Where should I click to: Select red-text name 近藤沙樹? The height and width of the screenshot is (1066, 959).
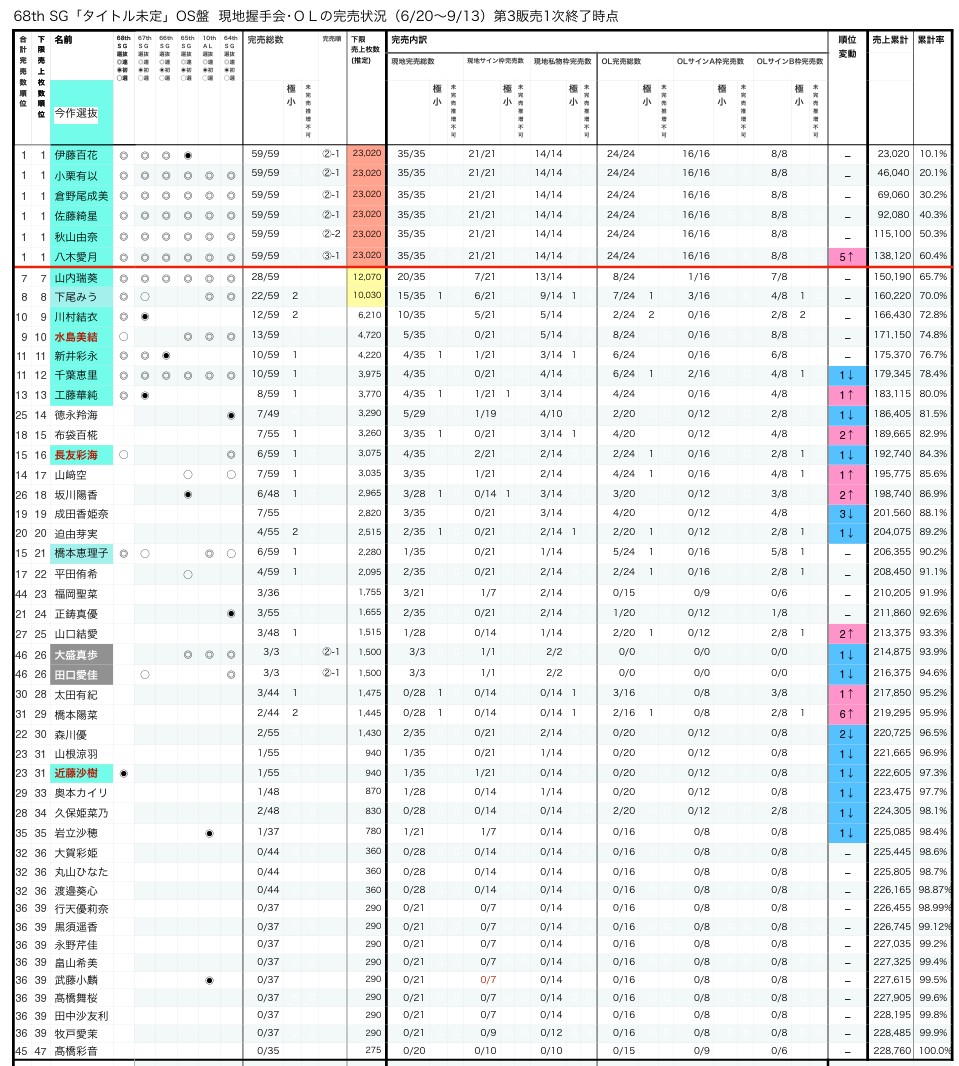point(76,773)
